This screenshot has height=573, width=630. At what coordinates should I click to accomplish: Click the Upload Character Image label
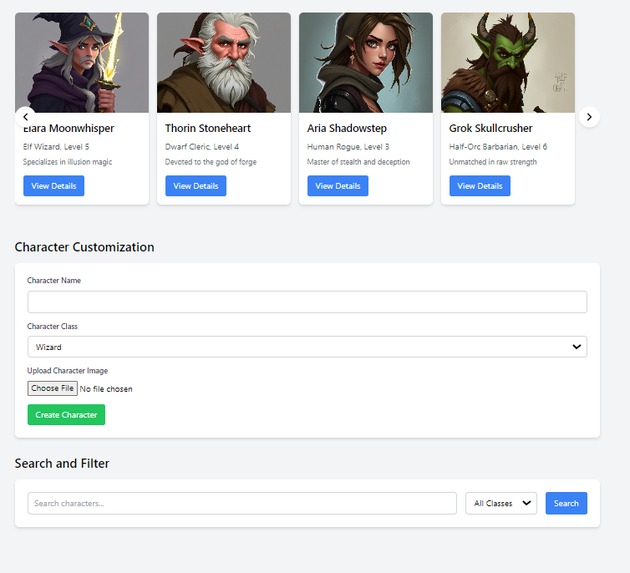[68, 370]
